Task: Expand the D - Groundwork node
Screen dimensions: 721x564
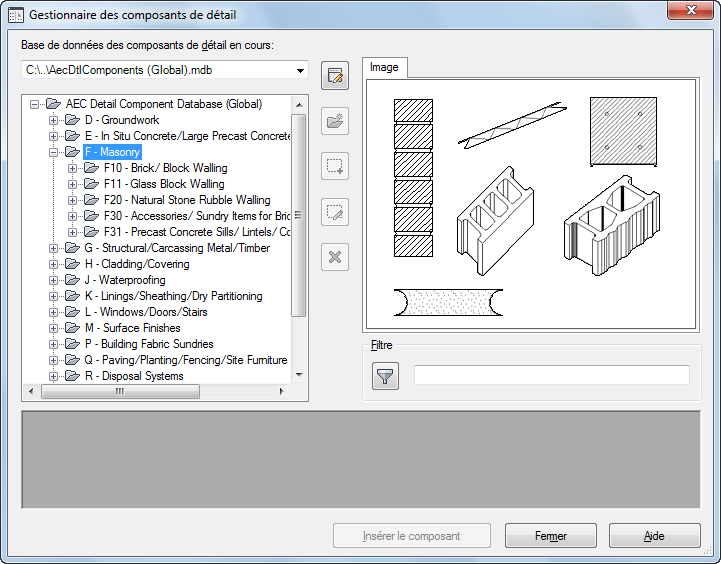Action: (53, 120)
